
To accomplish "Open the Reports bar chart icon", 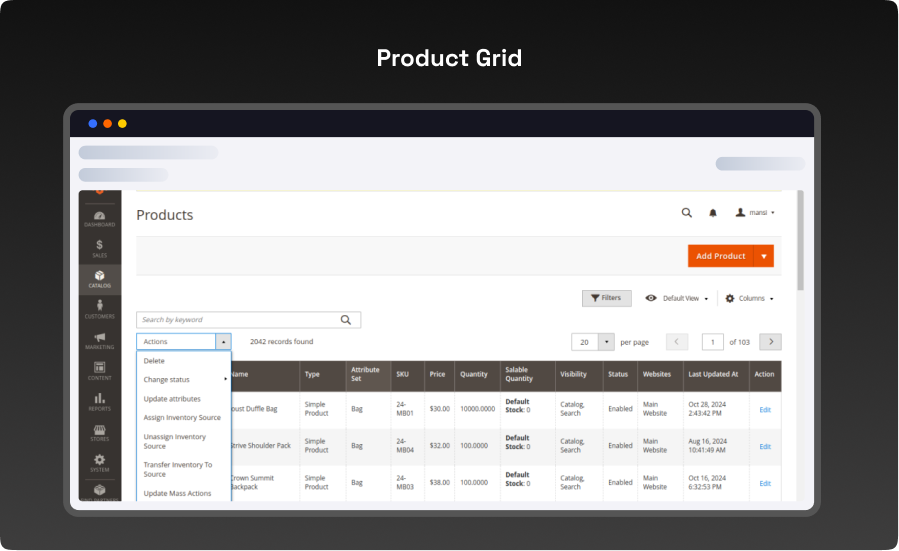I will coord(99,402).
